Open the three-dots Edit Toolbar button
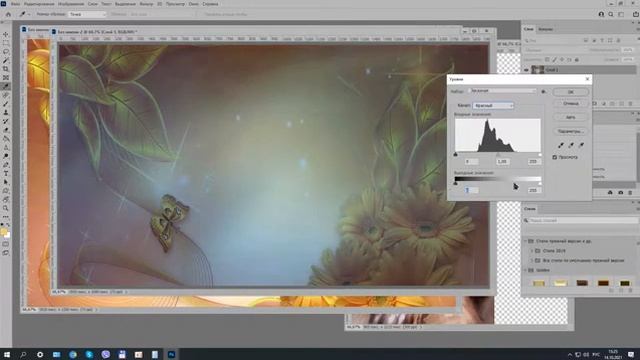Image resolution: width=640 pixels, height=360 pixels. 6,217
